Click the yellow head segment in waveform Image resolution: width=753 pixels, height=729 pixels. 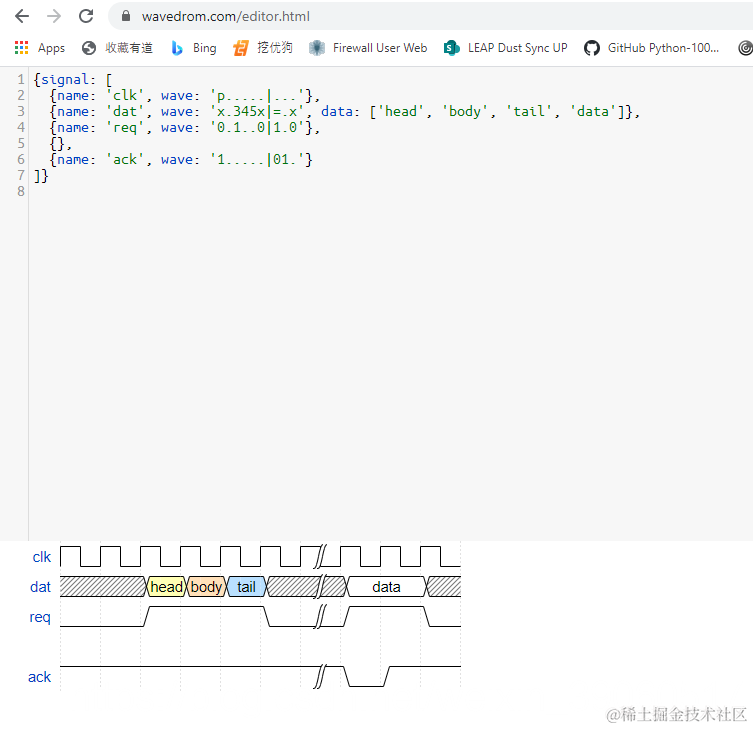coord(166,587)
